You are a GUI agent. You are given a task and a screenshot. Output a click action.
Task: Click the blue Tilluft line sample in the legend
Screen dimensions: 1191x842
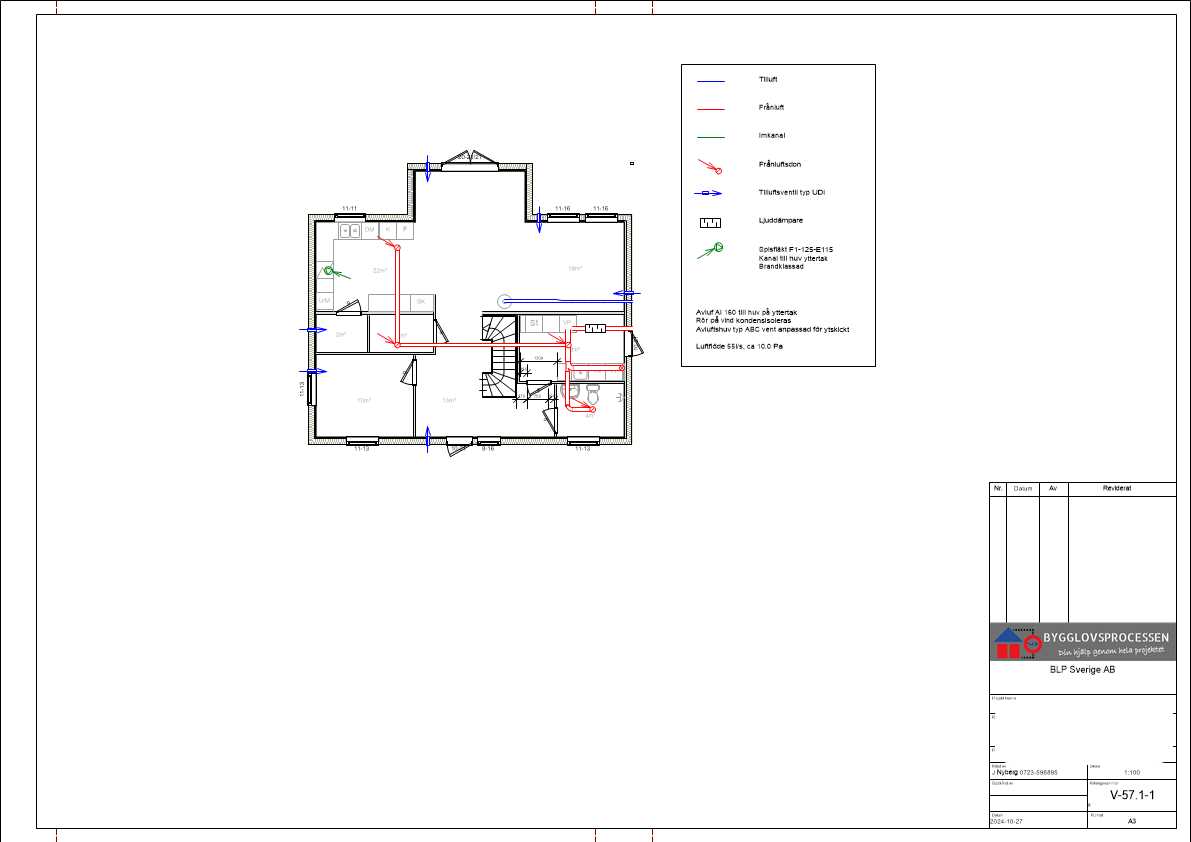pyautogui.click(x=711, y=81)
